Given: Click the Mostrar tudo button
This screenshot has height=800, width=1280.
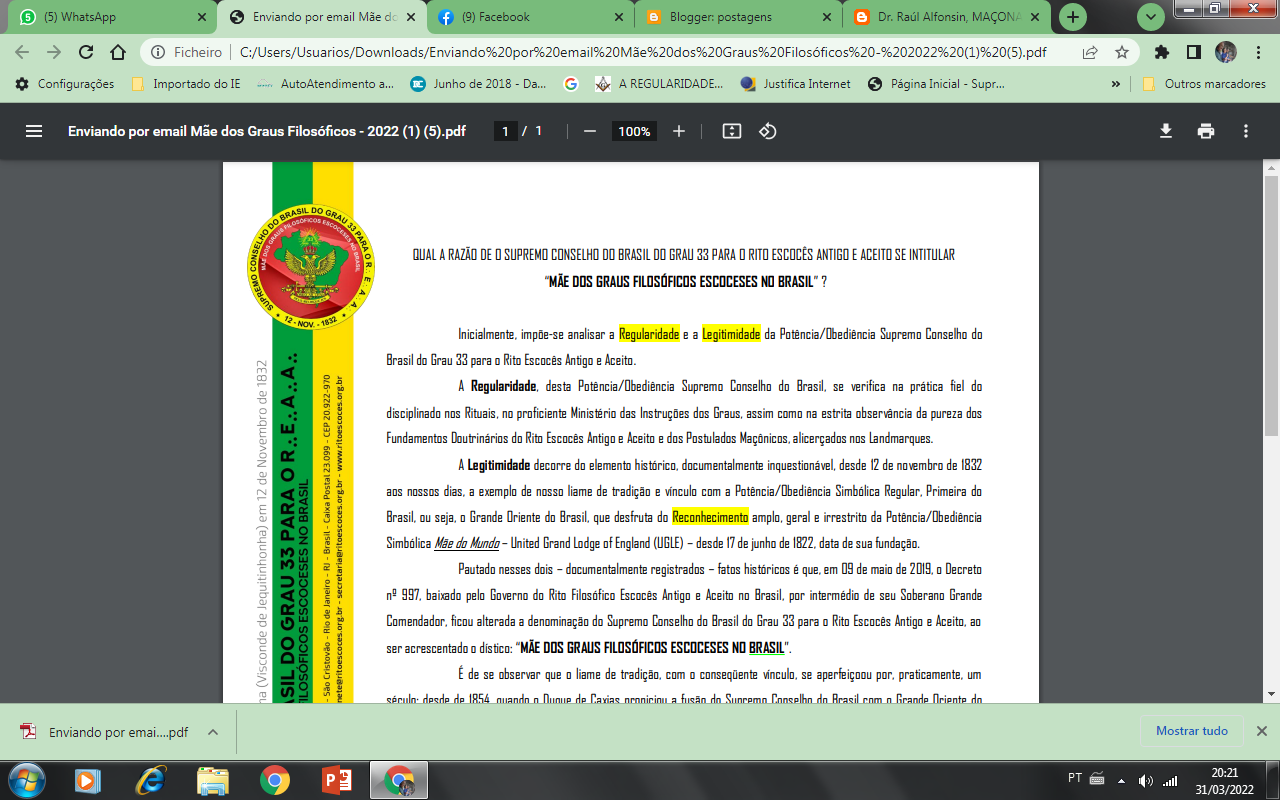Looking at the screenshot, I should point(1191,731).
